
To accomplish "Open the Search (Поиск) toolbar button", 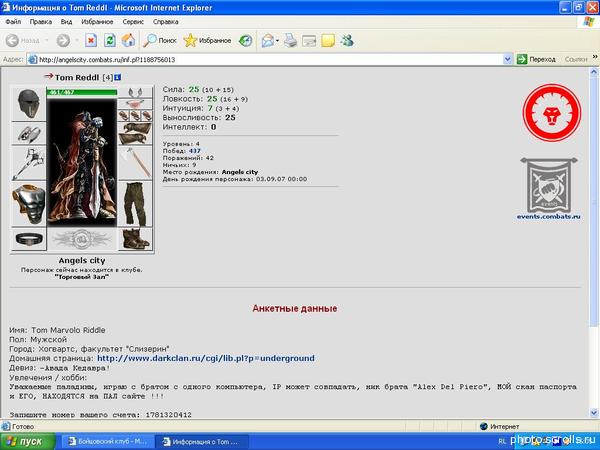I will coord(160,40).
